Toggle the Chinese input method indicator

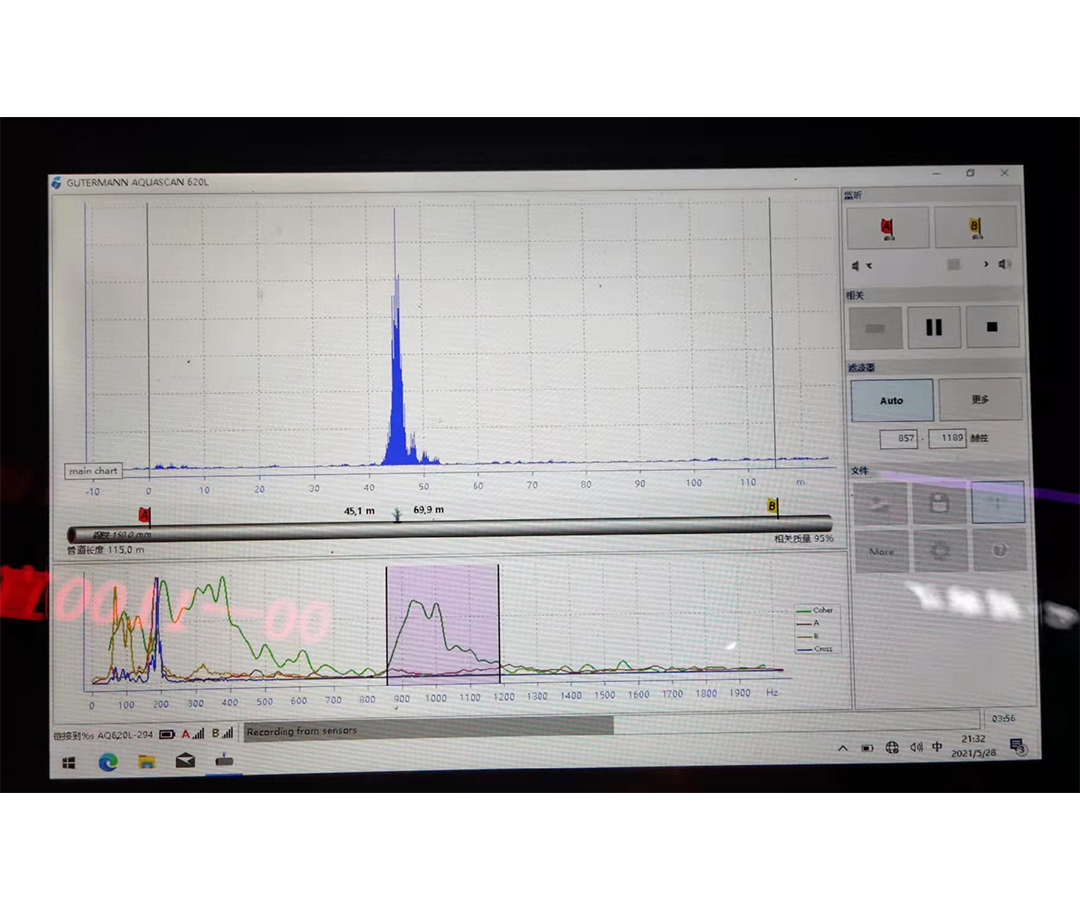[x=937, y=747]
